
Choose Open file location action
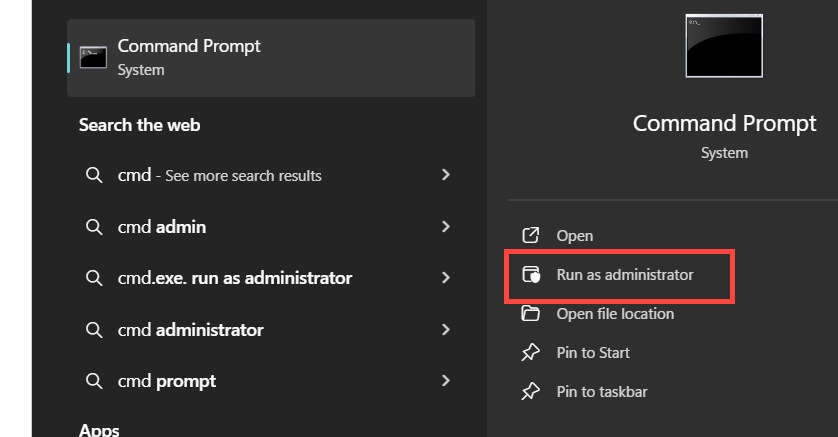coord(615,314)
